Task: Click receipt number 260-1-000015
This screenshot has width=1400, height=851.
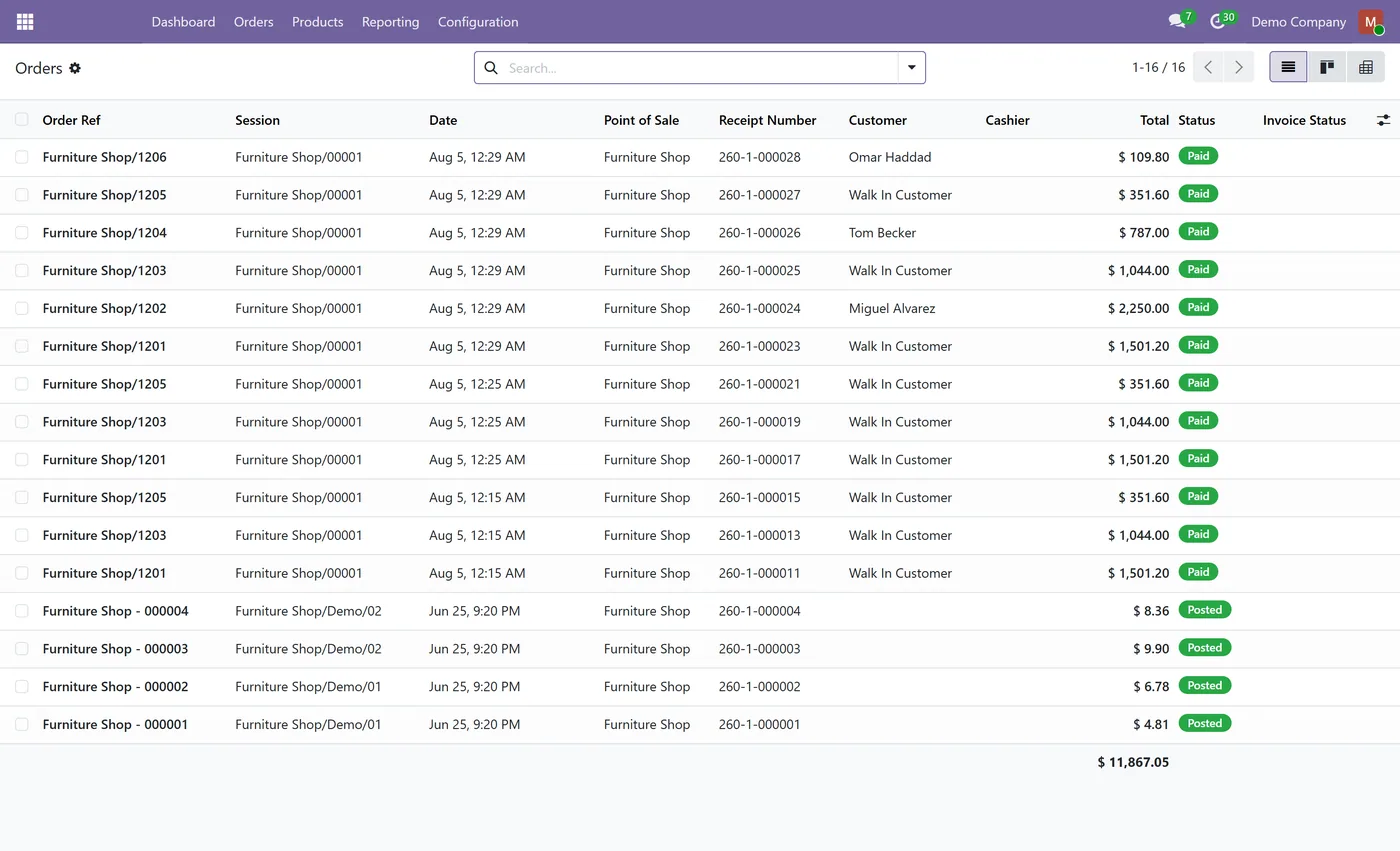Action: point(759,497)
